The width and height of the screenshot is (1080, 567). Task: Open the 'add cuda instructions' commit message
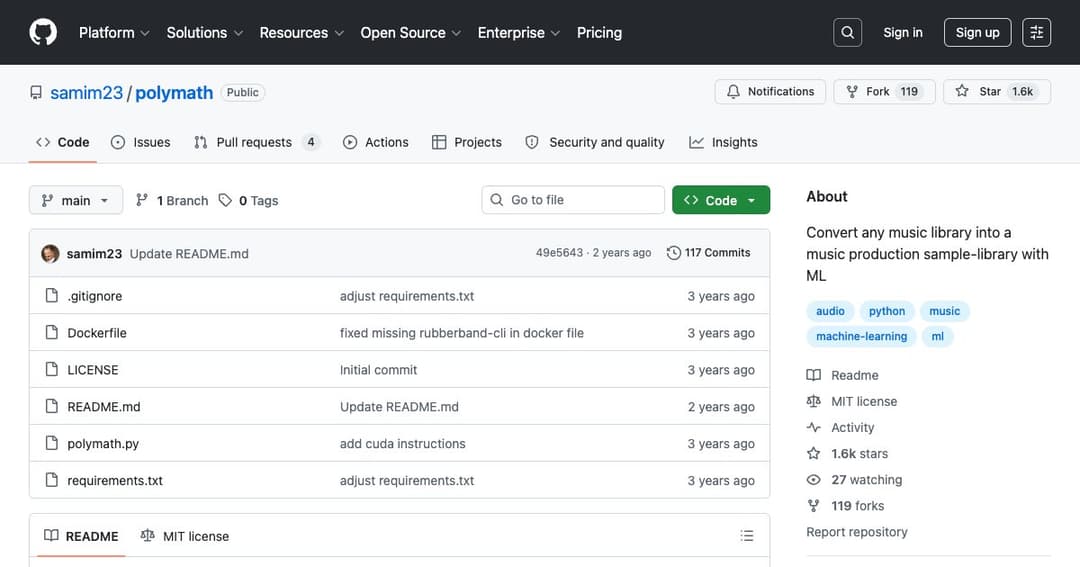pos(402,444)
